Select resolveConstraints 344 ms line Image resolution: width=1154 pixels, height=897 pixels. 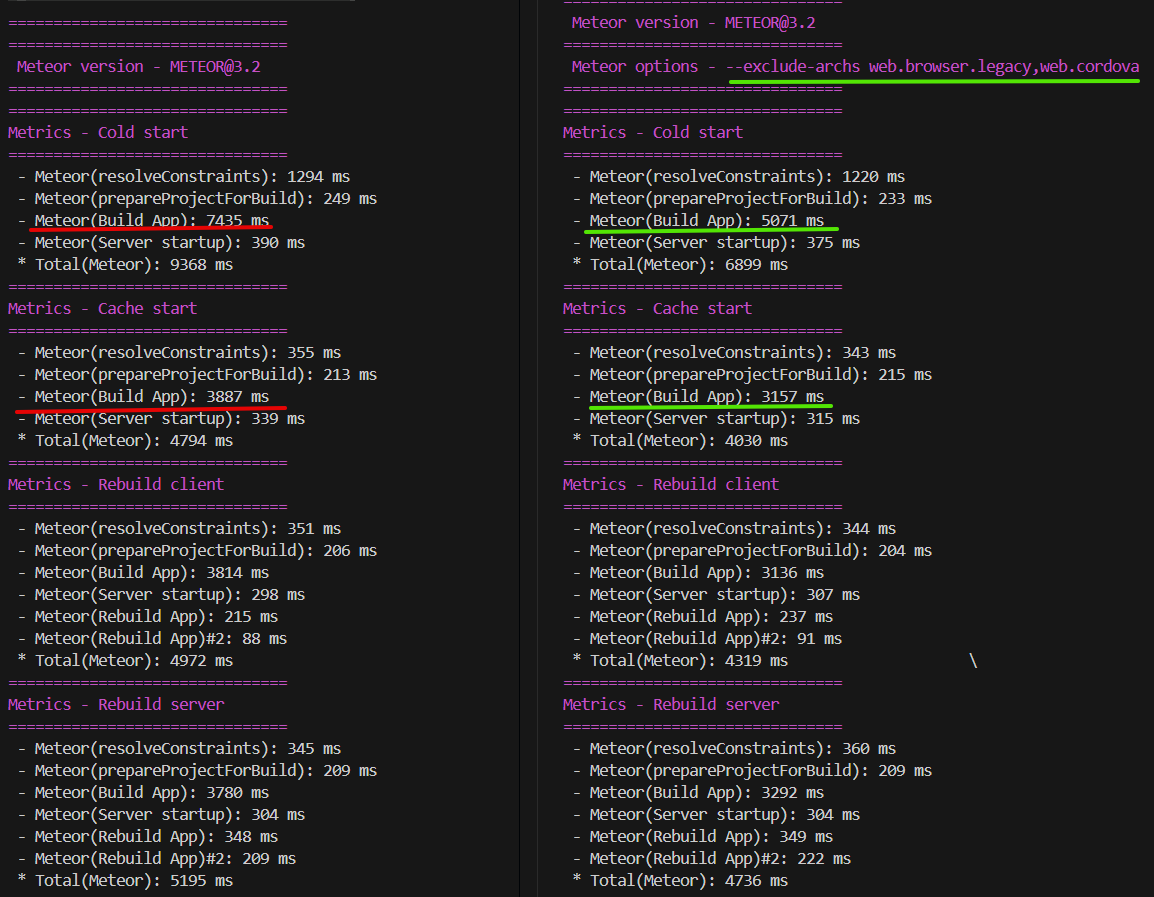(x=734, y=528)
